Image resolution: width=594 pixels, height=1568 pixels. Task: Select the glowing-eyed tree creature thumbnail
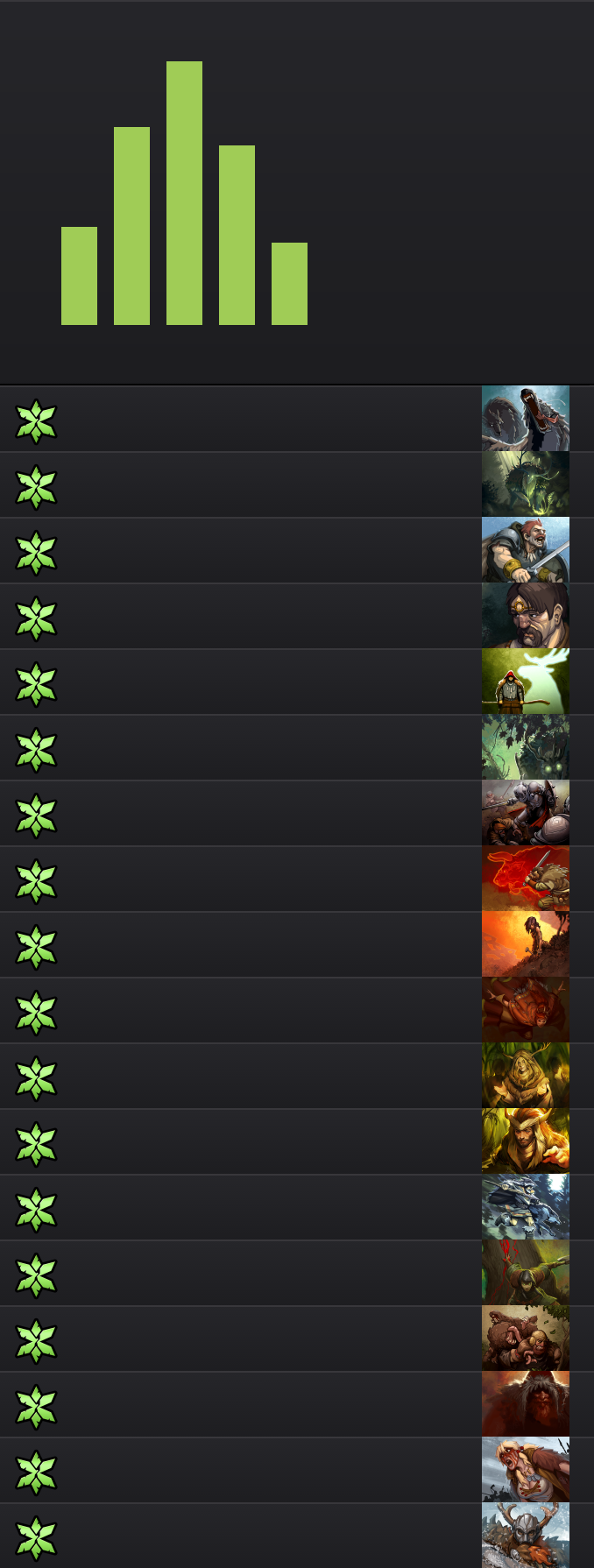pyautogui.click(x=526, y=747)
